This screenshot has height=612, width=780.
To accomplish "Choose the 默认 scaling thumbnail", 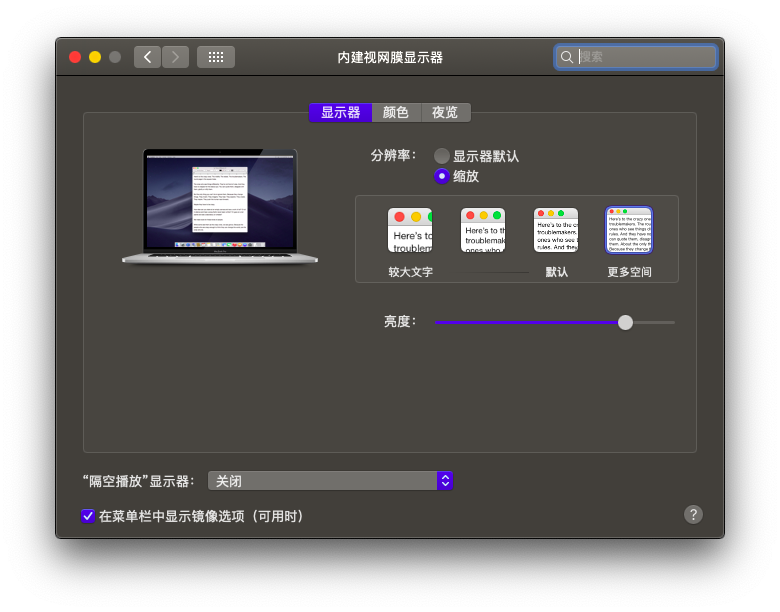I will [x=556, y=230].
